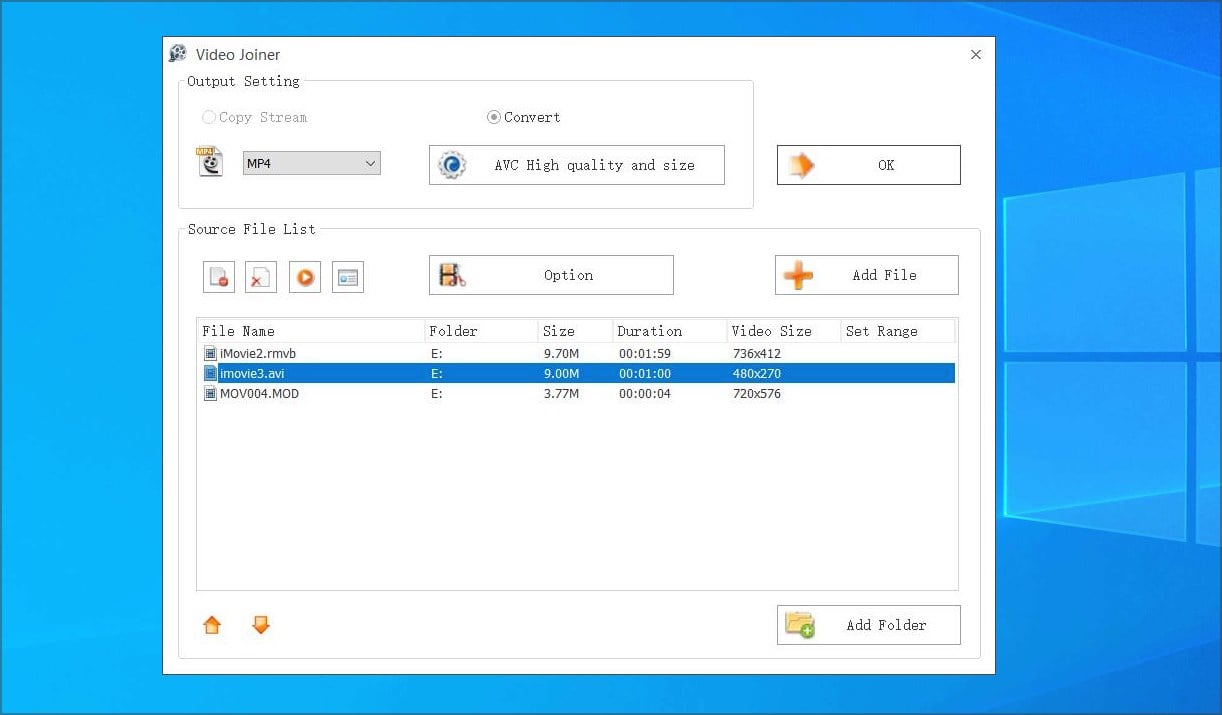This screenshot has height=715, width=1222.
Task: Select the MOV004.MOD file row
Action: [576, 393]
